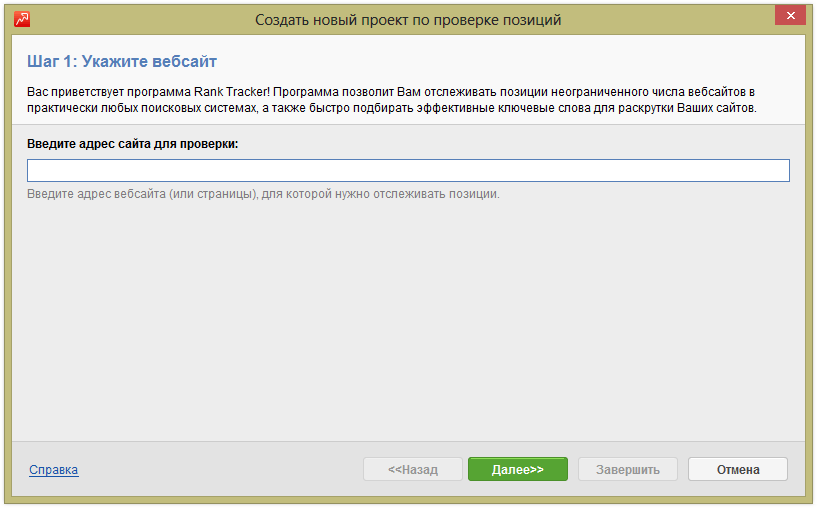Proceed with the green Далее>> button
818x508 pixels.
point(518,469)
